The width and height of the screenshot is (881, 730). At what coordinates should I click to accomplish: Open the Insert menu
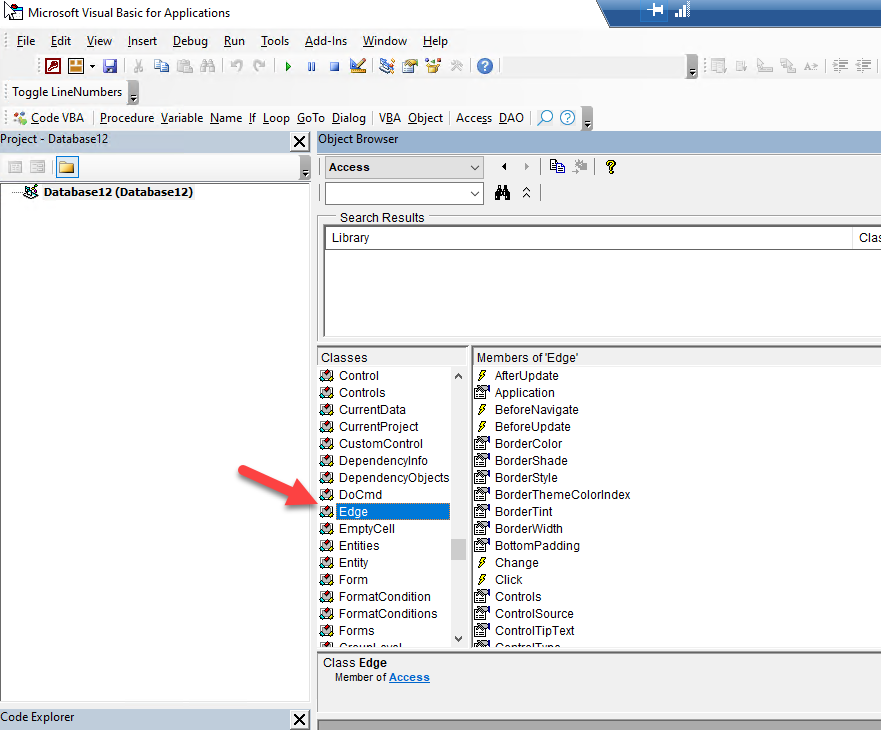(x=142, y=41)
